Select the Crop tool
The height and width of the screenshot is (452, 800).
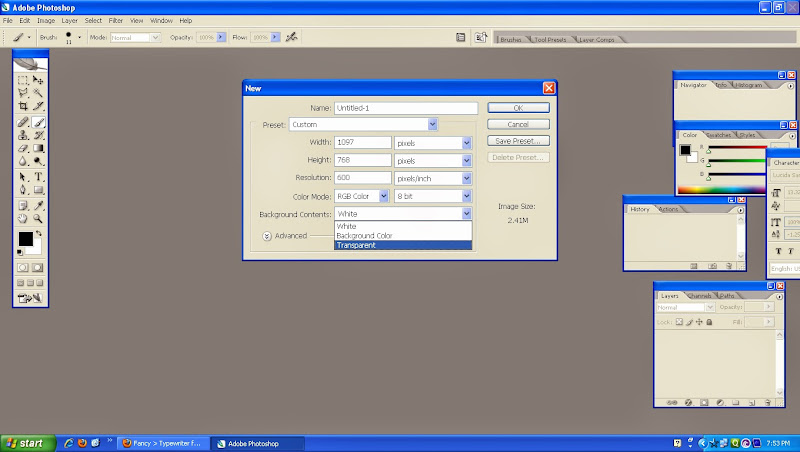23,106
